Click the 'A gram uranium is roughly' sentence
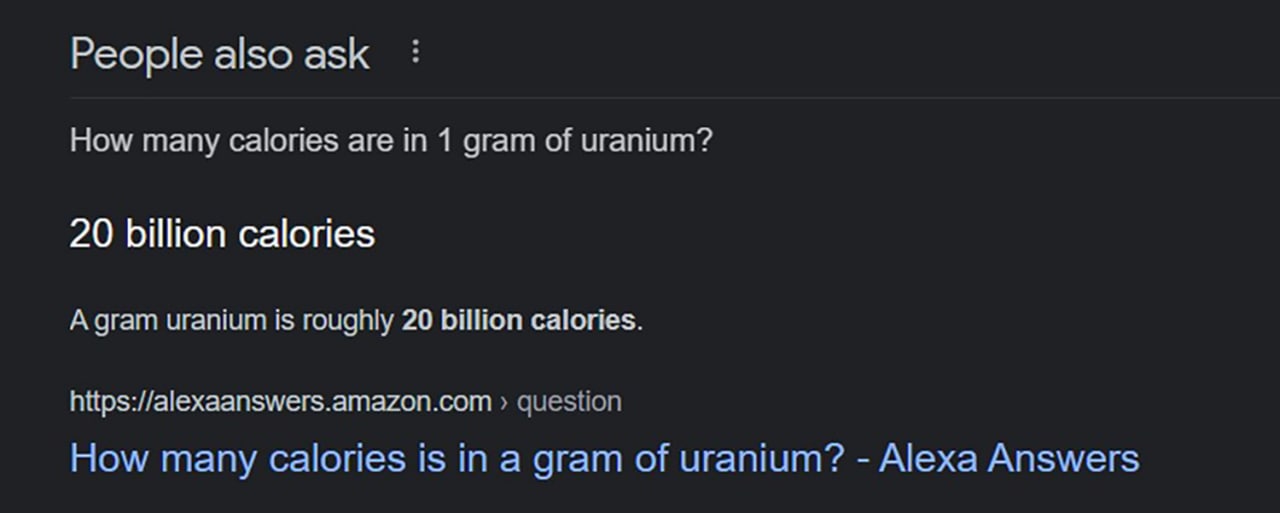Screen dimensions: 1280x513 coord(232,321)
